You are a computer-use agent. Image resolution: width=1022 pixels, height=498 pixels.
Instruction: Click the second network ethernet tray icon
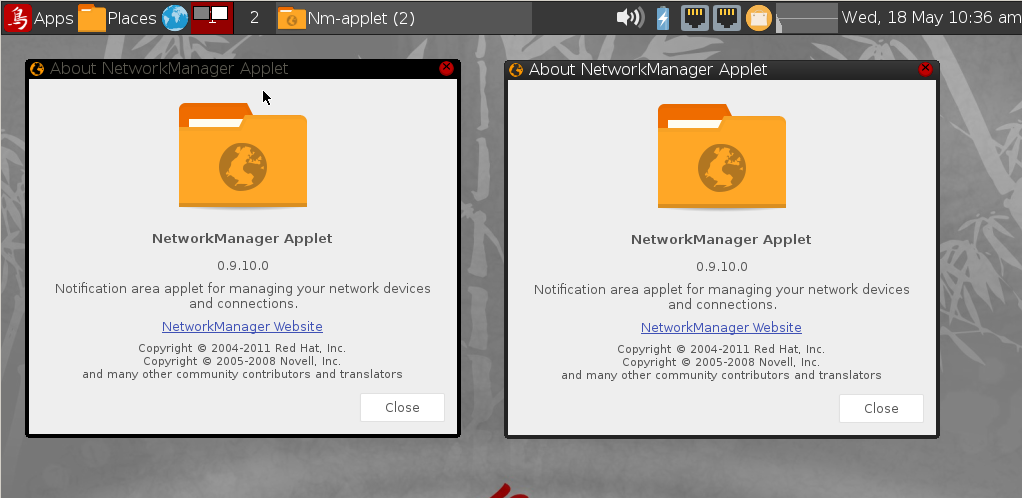727,18
